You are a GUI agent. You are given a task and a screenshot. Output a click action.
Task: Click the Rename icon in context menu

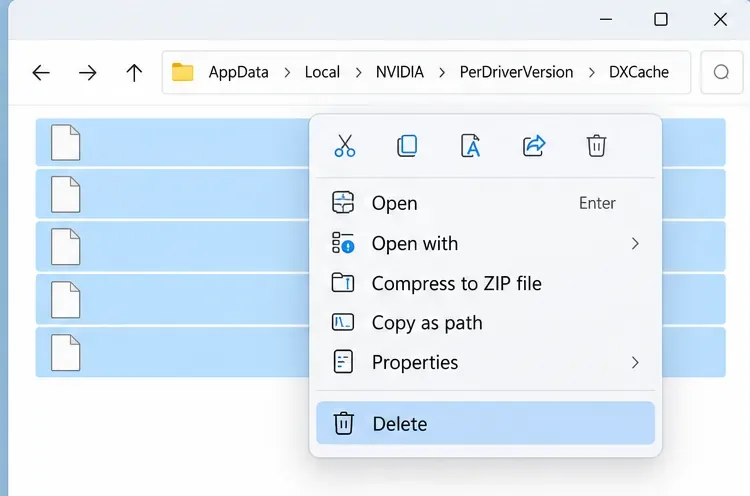coord(470,146)
